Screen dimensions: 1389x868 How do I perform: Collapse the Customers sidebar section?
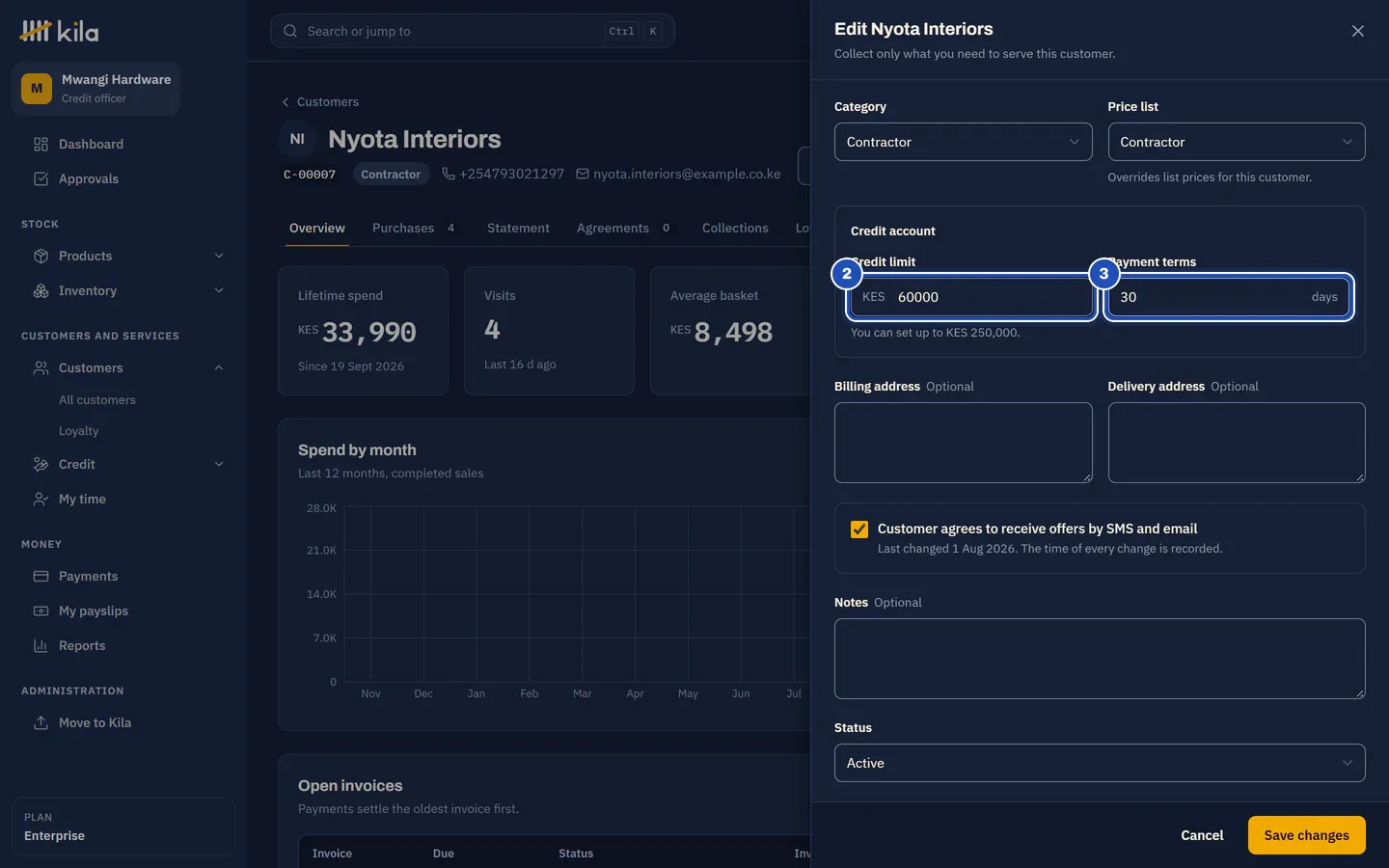coord(219,367)
